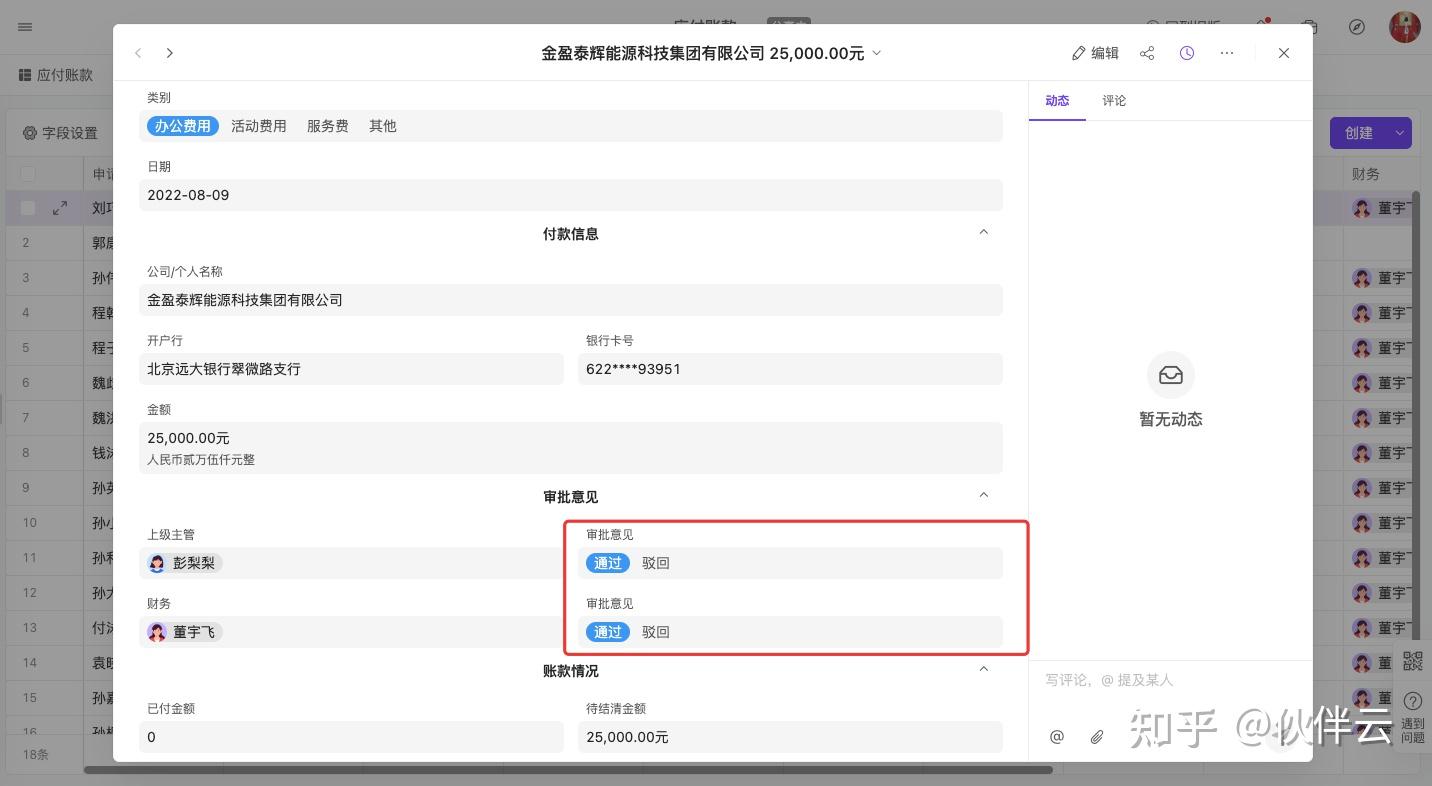
Task: Select 驳回 for 财务 approval
Action: pyautogui.click(x=656, y=632)
